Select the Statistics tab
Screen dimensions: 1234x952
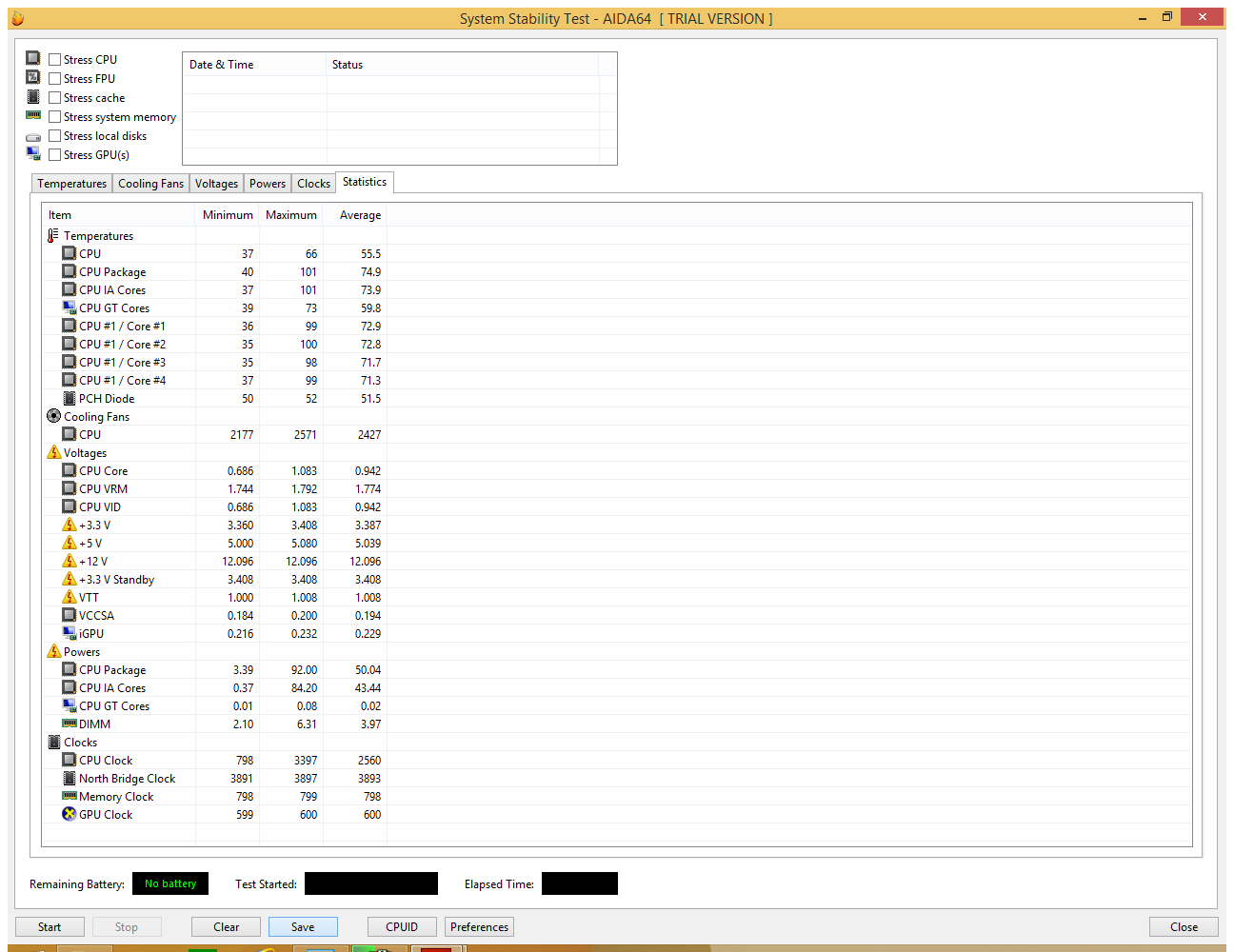365,182
